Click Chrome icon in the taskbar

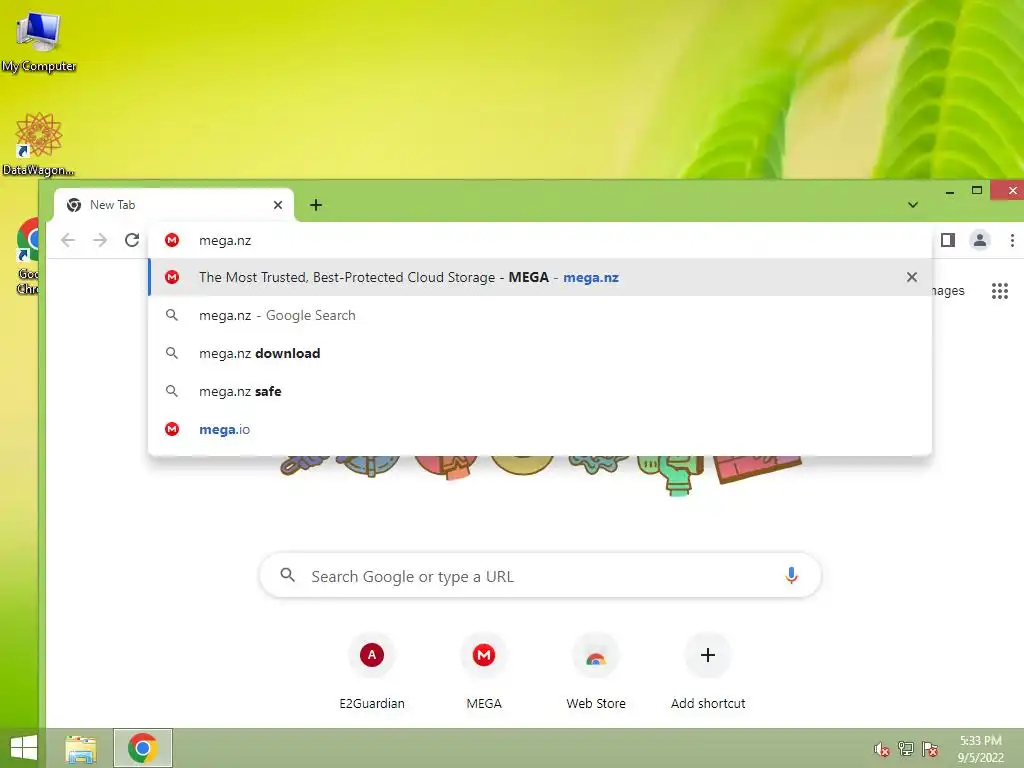click(x=143, y=748)
